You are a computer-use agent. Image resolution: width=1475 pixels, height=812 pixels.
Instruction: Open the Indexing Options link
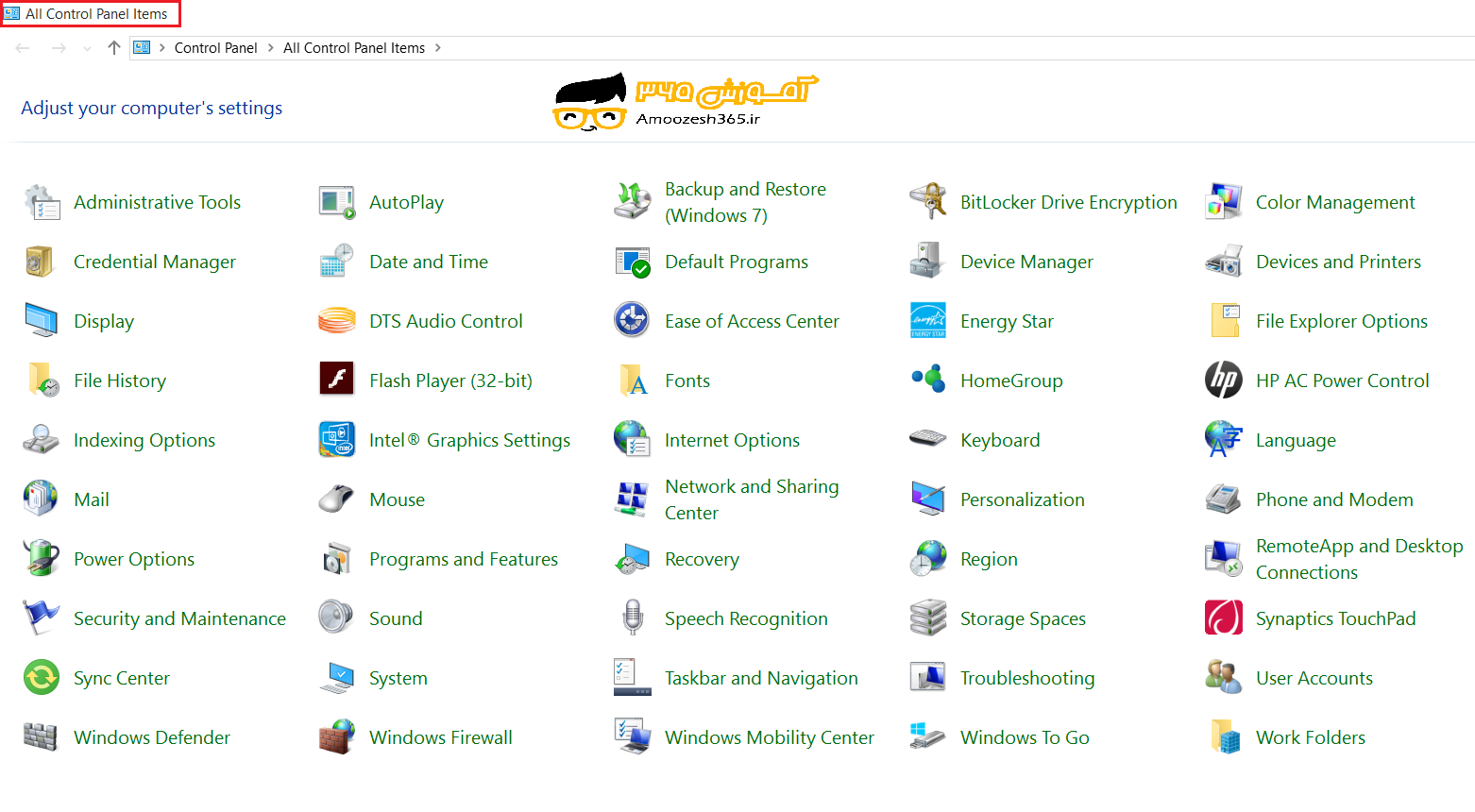(144, 440)
